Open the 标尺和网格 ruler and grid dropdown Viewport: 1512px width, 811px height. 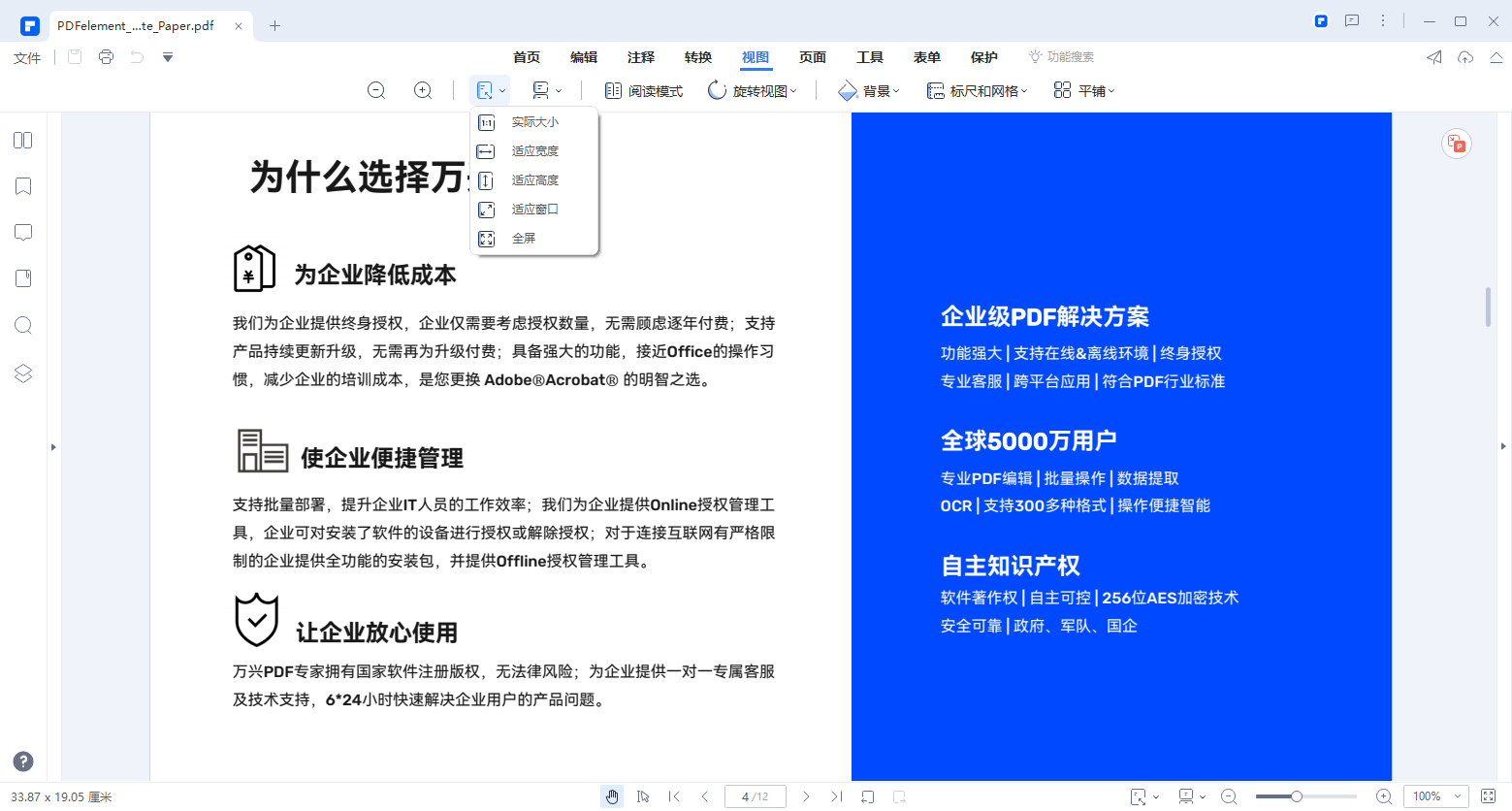coord(977,90)
